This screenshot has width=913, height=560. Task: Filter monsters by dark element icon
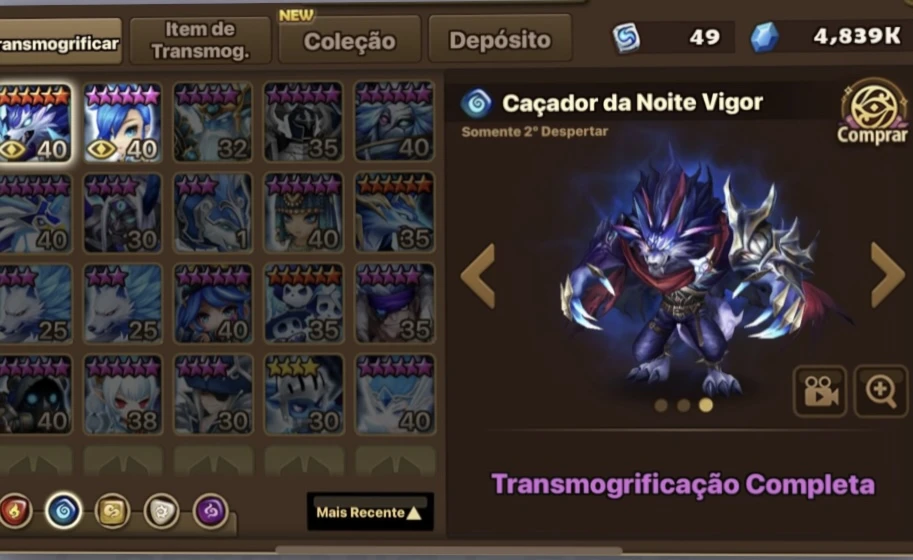pos(211,511)
